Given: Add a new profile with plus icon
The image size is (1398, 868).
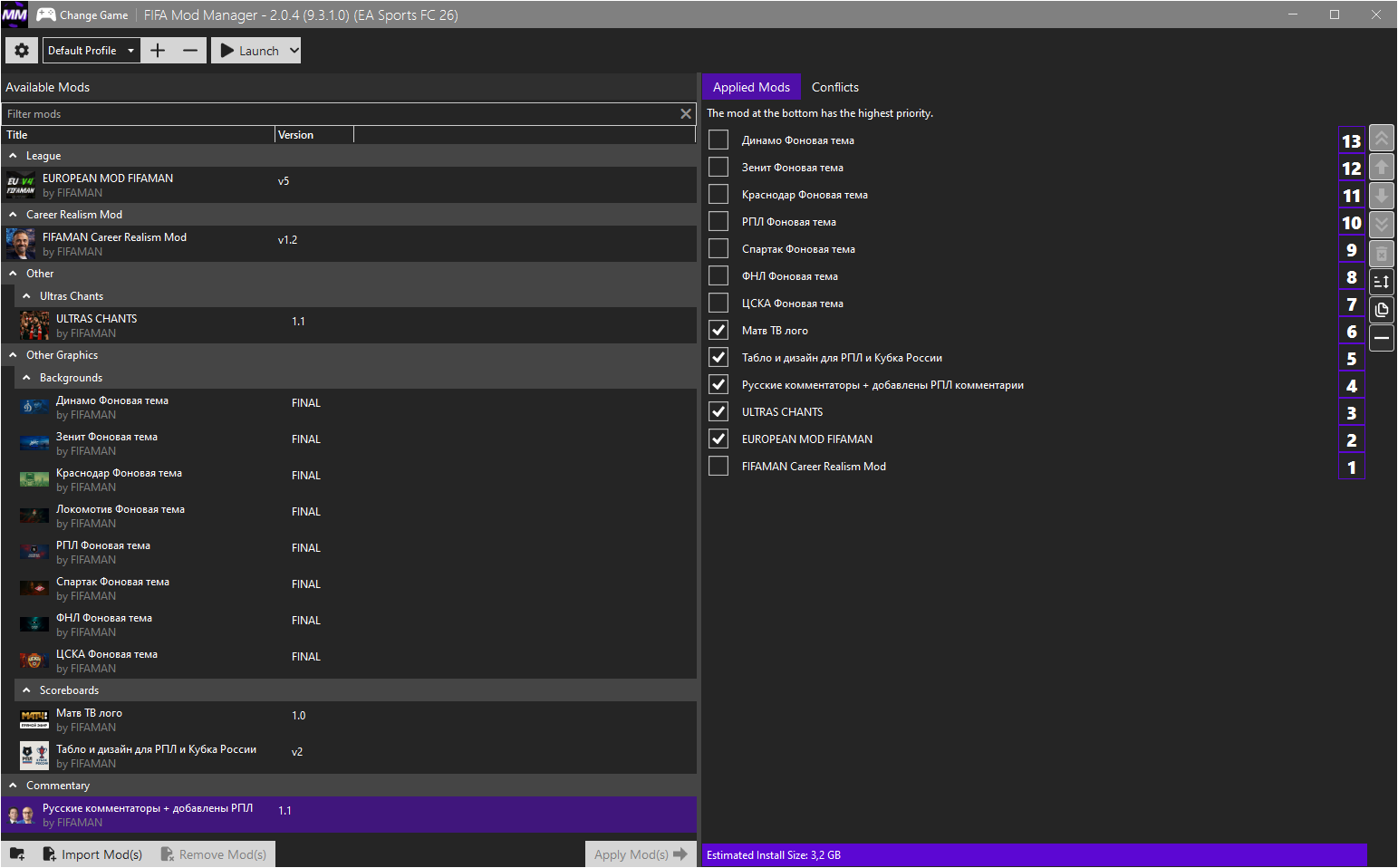Looking at the screenshot, I should pyautogui.click(x=158, y=51).
